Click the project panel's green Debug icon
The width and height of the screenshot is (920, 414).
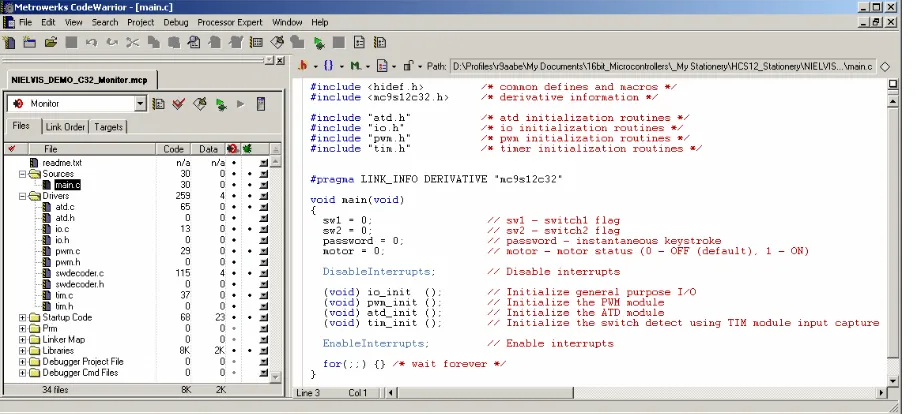pos(221,104)
